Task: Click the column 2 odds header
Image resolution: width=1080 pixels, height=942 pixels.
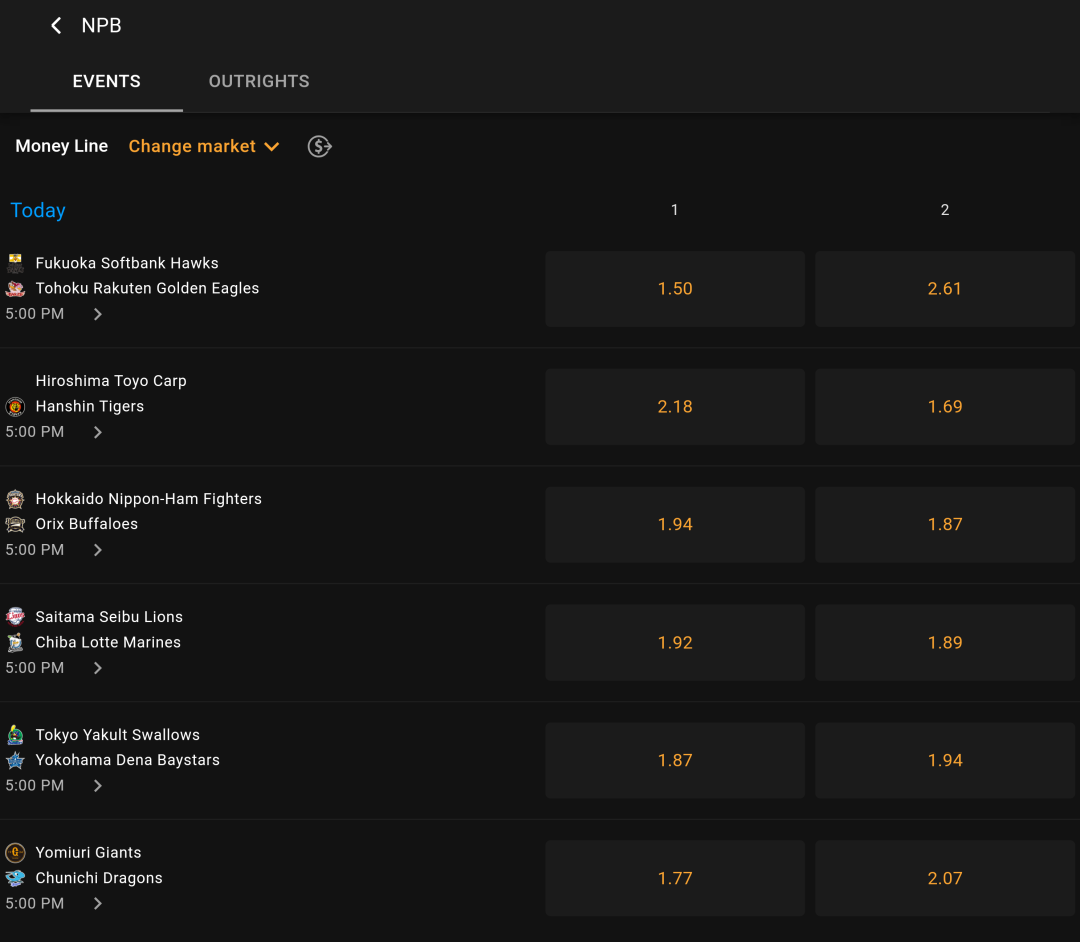Action: pos(945,210)
